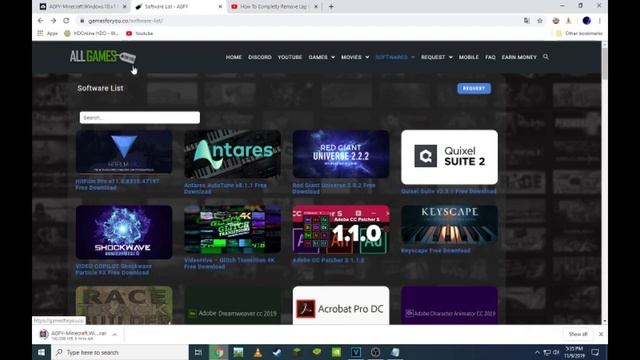Click the Red Giant Universe Free Download link
The width and height of the screenshot is (640, 360).
tap(333, 189)
